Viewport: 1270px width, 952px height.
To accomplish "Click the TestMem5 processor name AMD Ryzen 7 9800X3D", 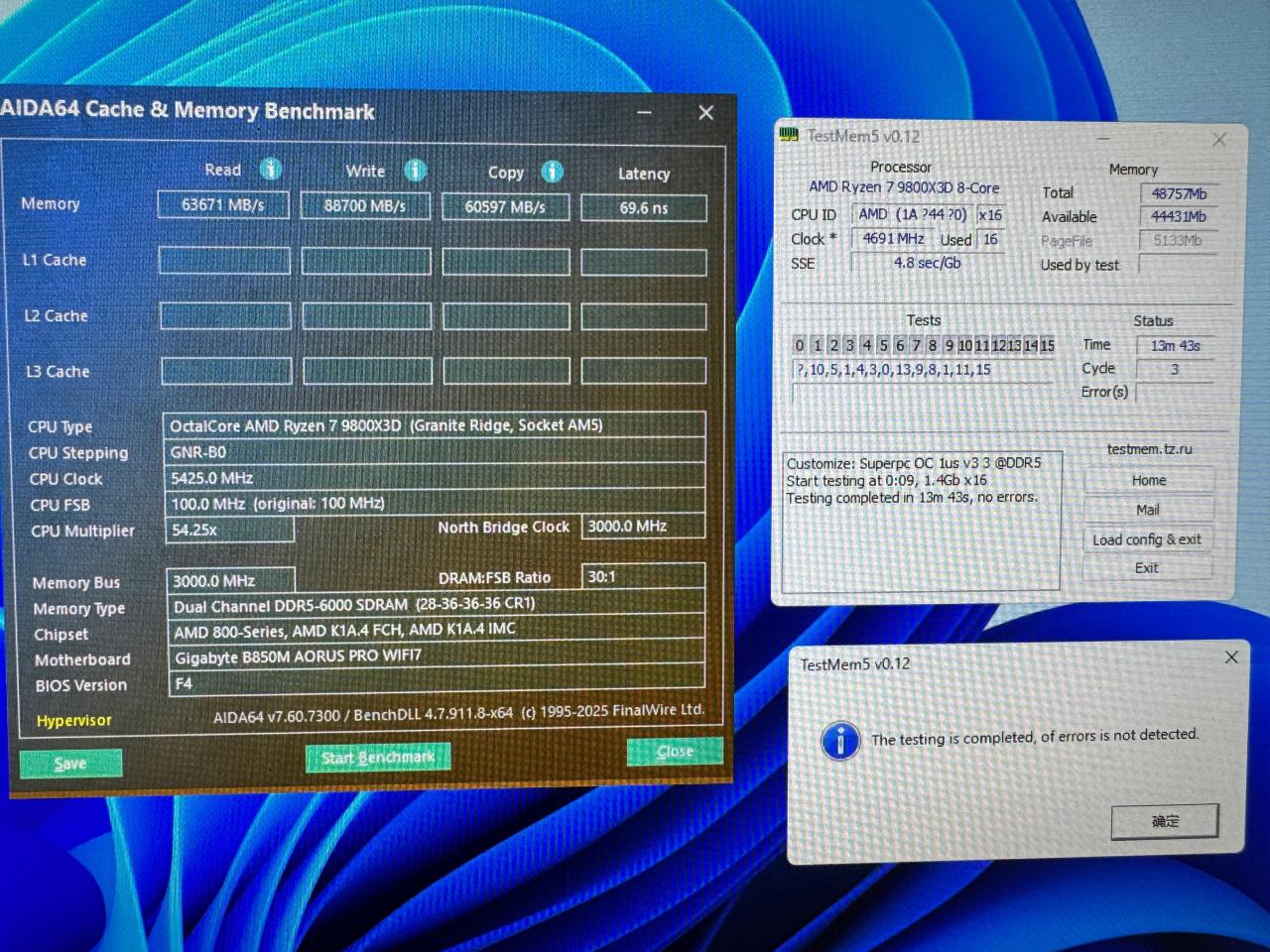I will pos(904,187).
